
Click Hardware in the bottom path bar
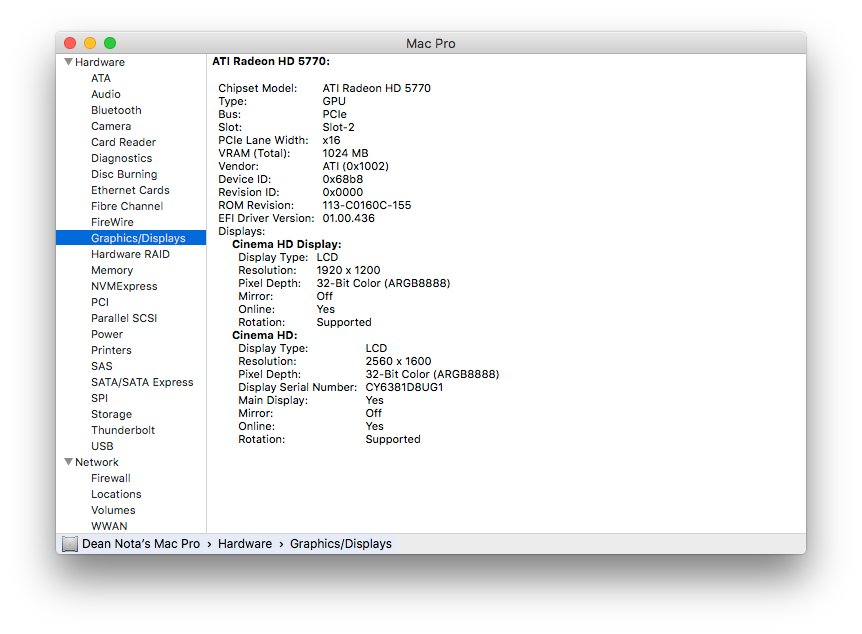click(x=245, y=544)
